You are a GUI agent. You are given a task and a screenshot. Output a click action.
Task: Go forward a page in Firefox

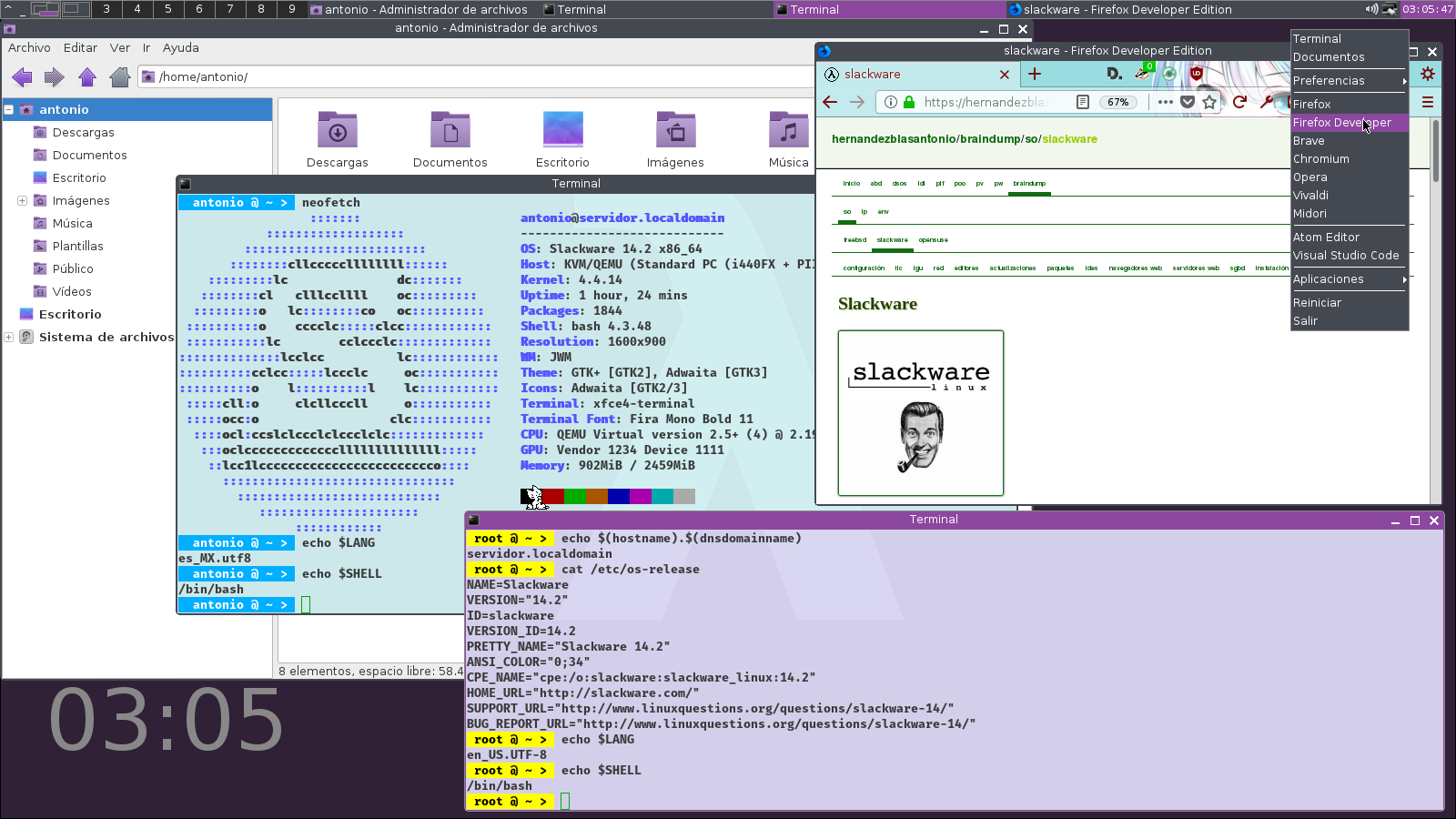click(x=857, y=102)
